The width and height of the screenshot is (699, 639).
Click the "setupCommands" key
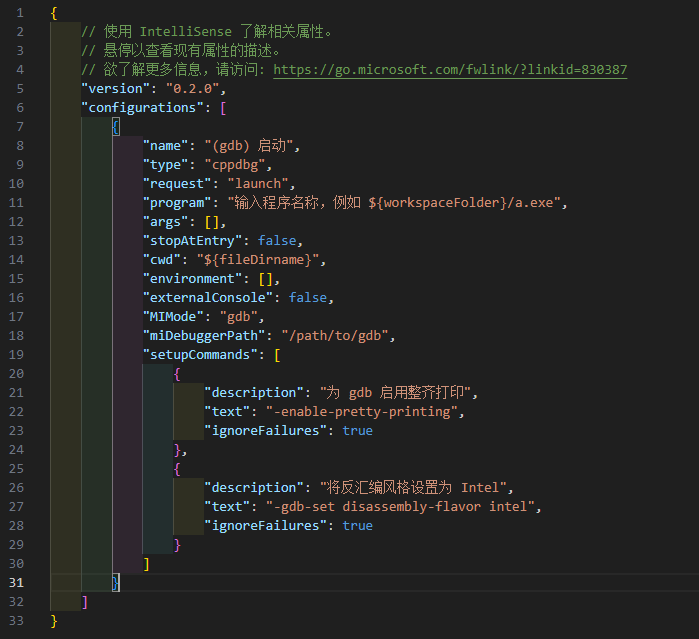(200, 355)
